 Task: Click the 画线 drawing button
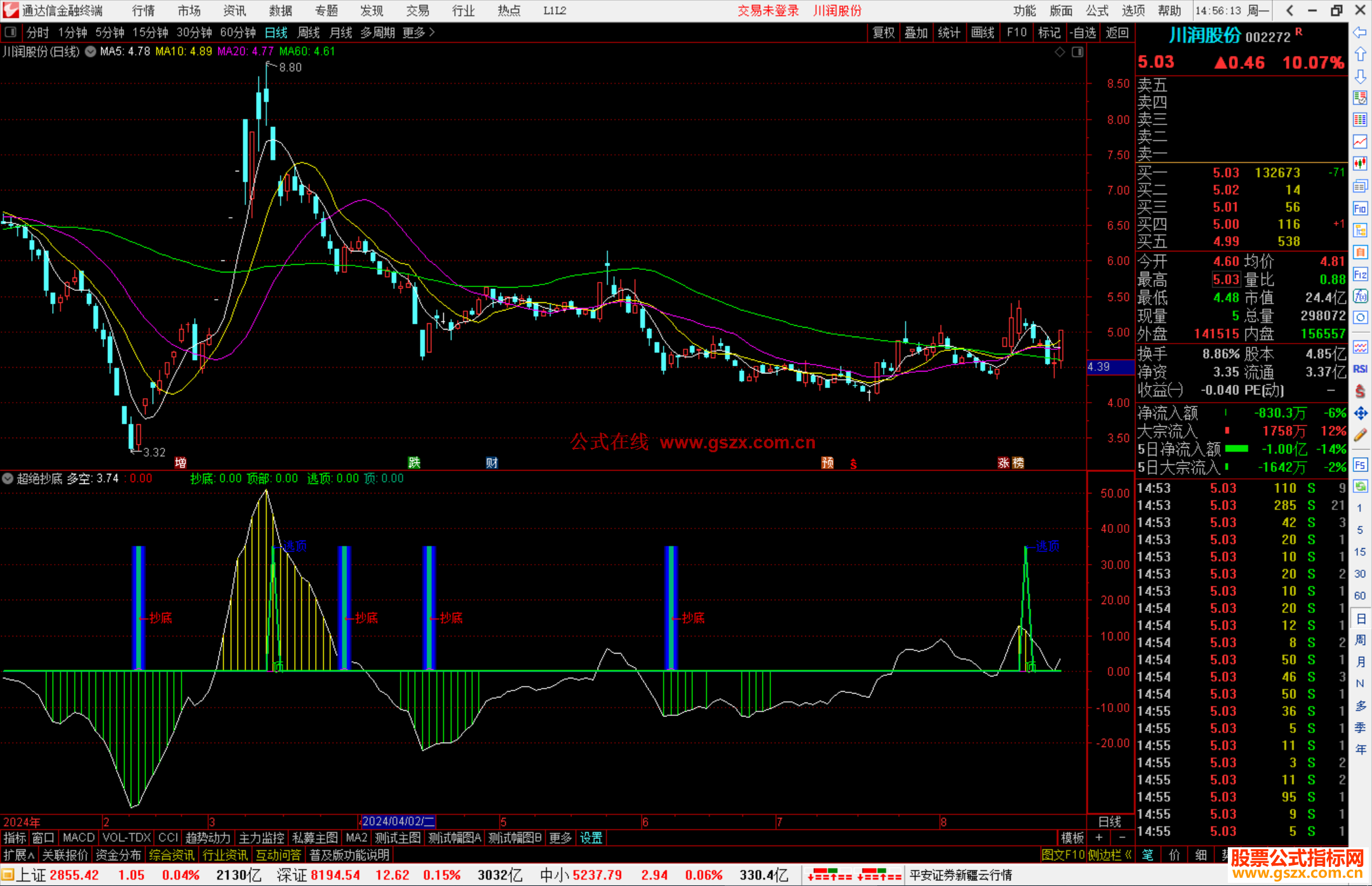click(x=982, y=32)
